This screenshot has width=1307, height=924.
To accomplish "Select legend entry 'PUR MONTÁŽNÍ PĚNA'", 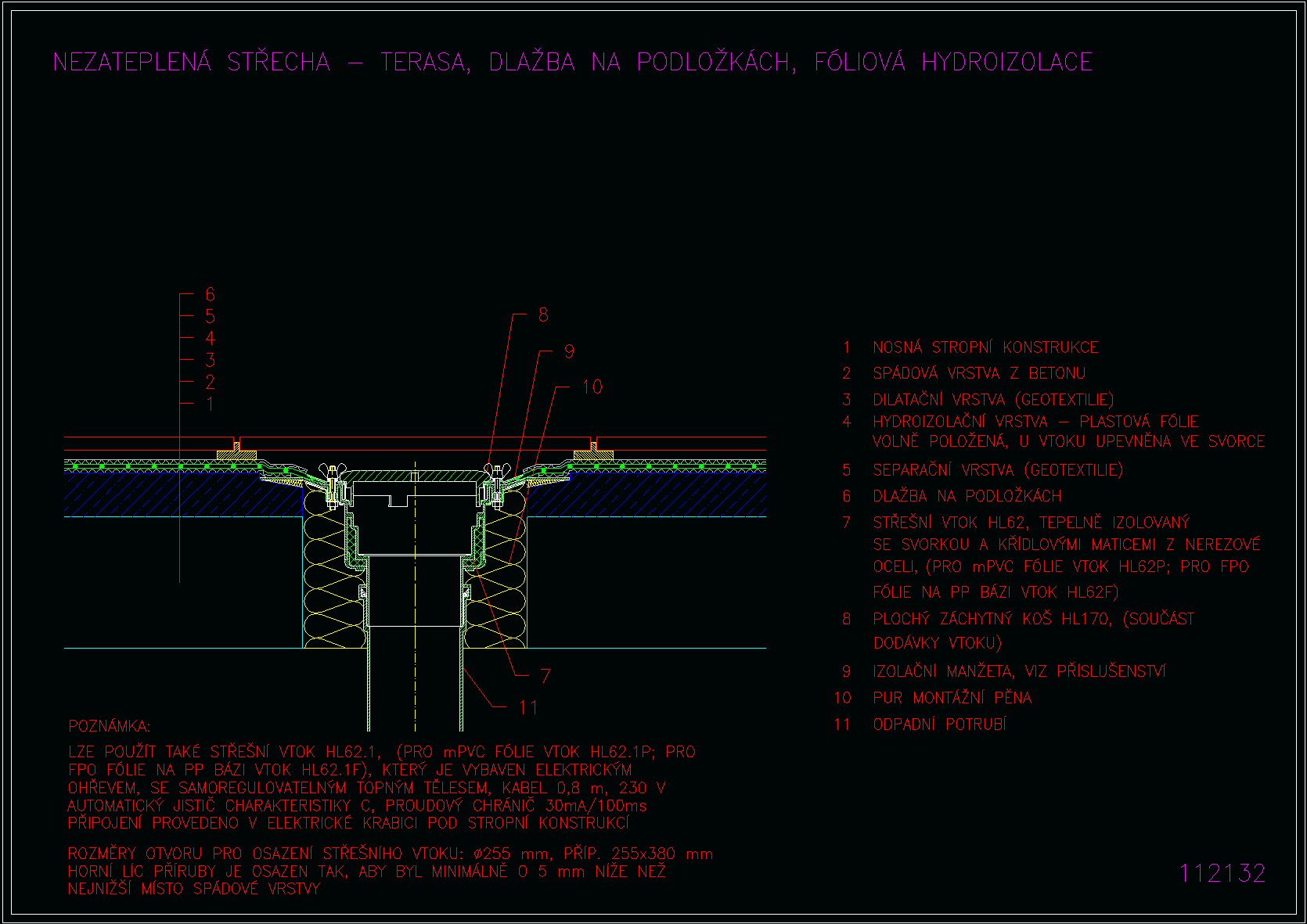I will (x=952, y=698).
